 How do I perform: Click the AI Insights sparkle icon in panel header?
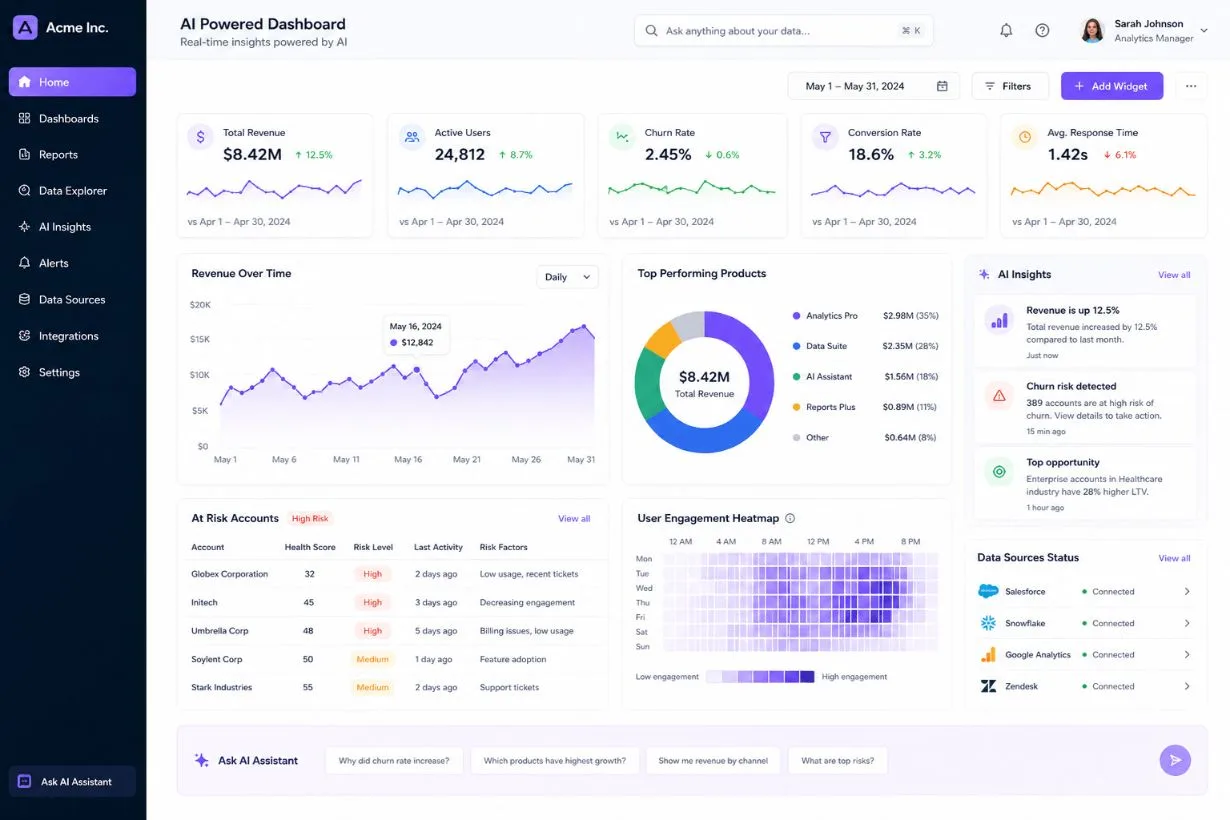pyautogui.click(x=984, y=274)
